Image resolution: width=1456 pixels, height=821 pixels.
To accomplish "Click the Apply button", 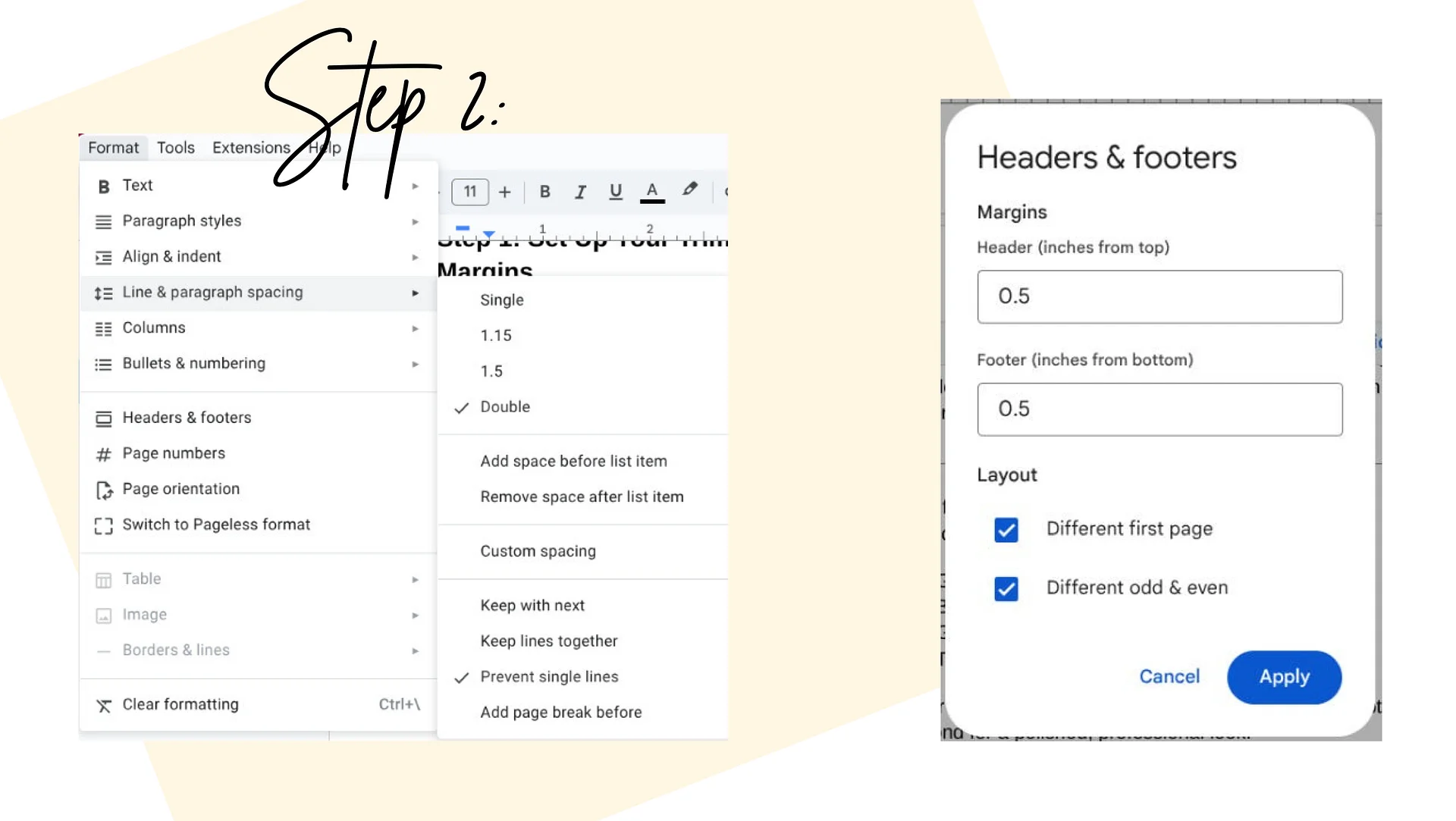I will (1284, 677).
